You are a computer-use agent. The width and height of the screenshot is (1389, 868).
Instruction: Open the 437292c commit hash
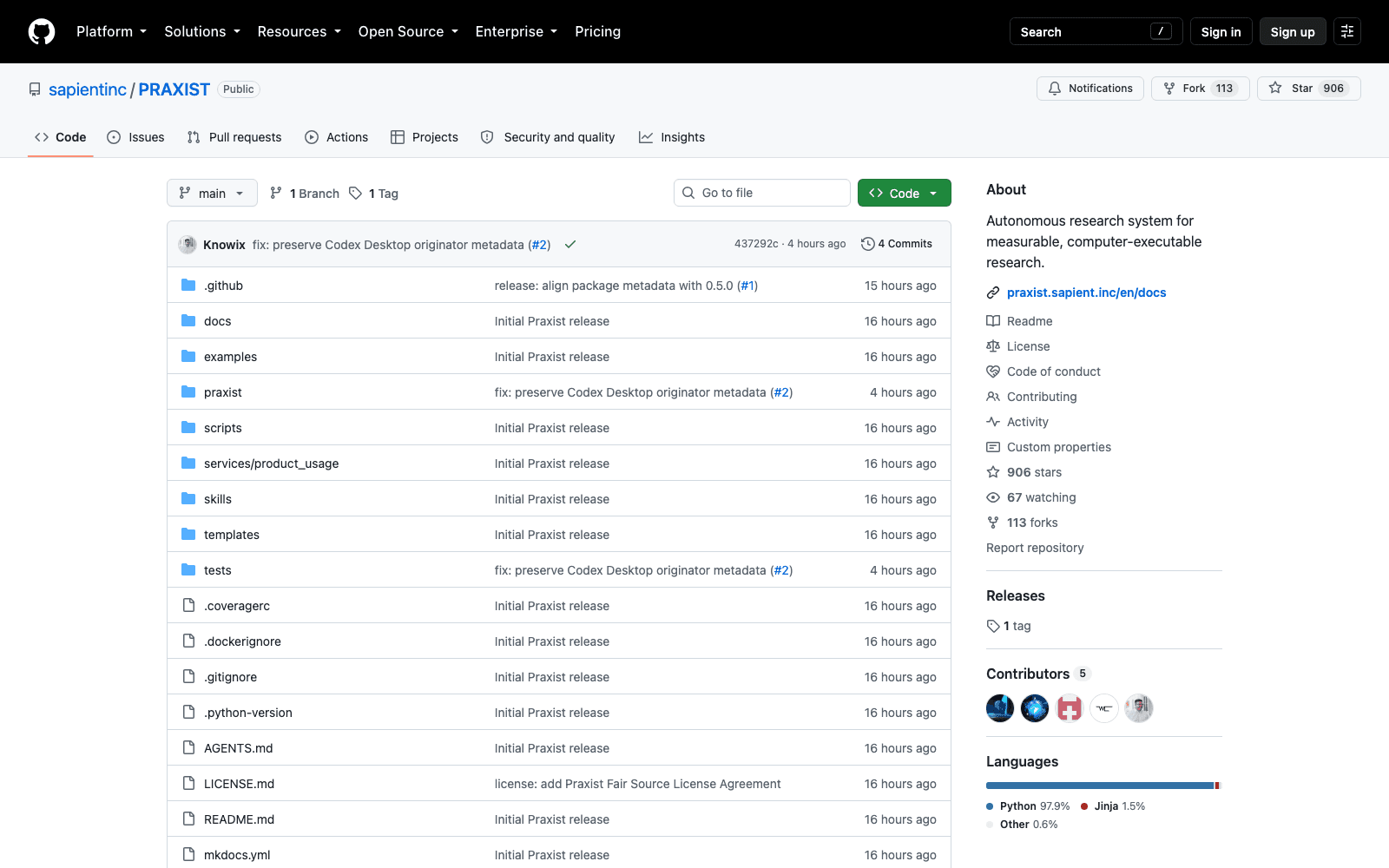point(756,244)
